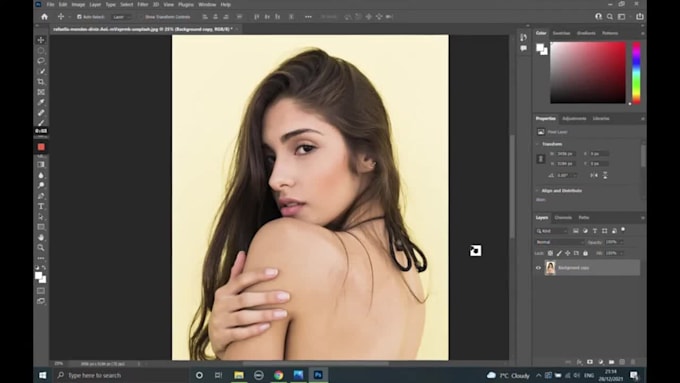
Task: Collapse Align and Distribute section
Action: (538, 191)
